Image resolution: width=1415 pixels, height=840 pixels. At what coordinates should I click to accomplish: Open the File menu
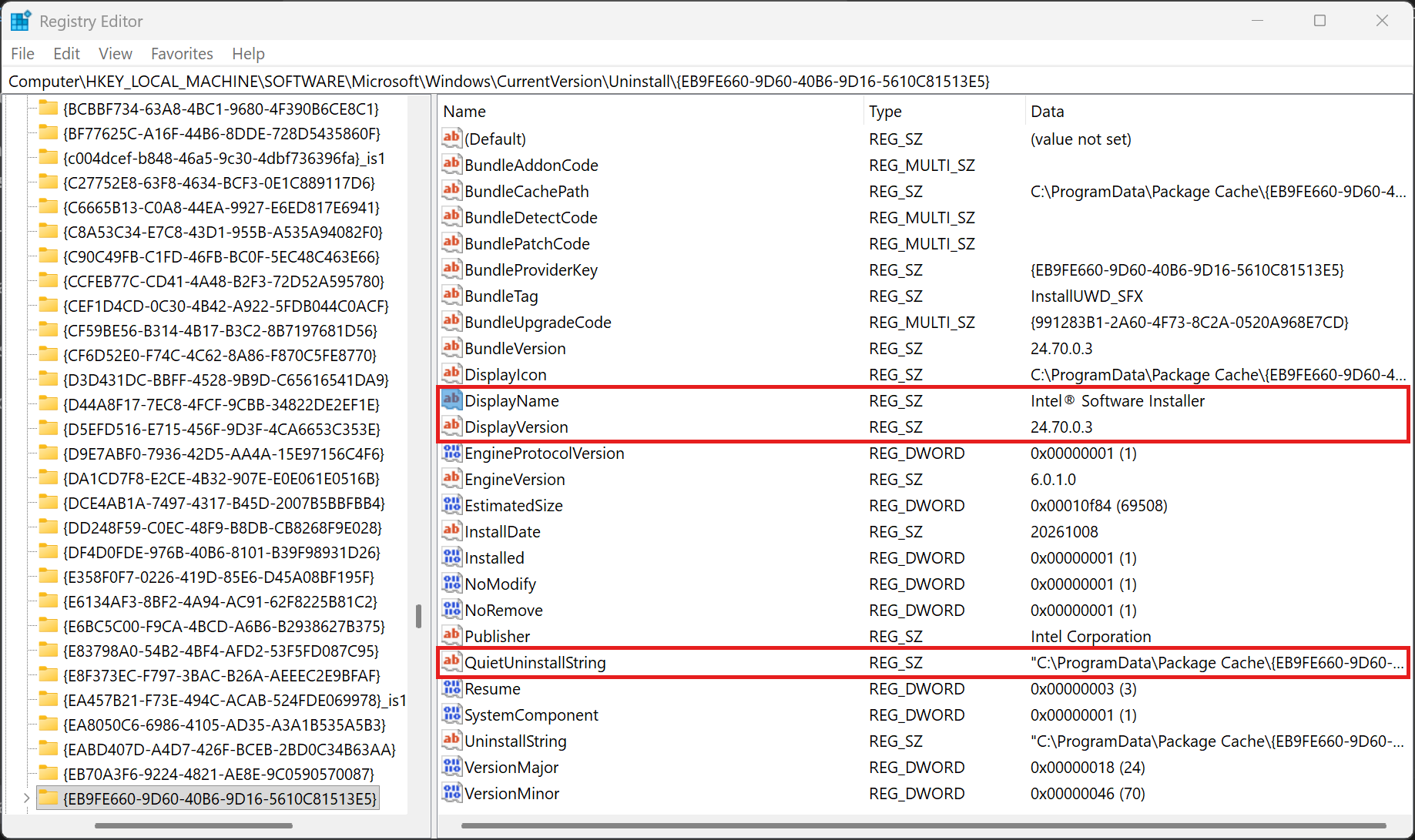[22, 54]
